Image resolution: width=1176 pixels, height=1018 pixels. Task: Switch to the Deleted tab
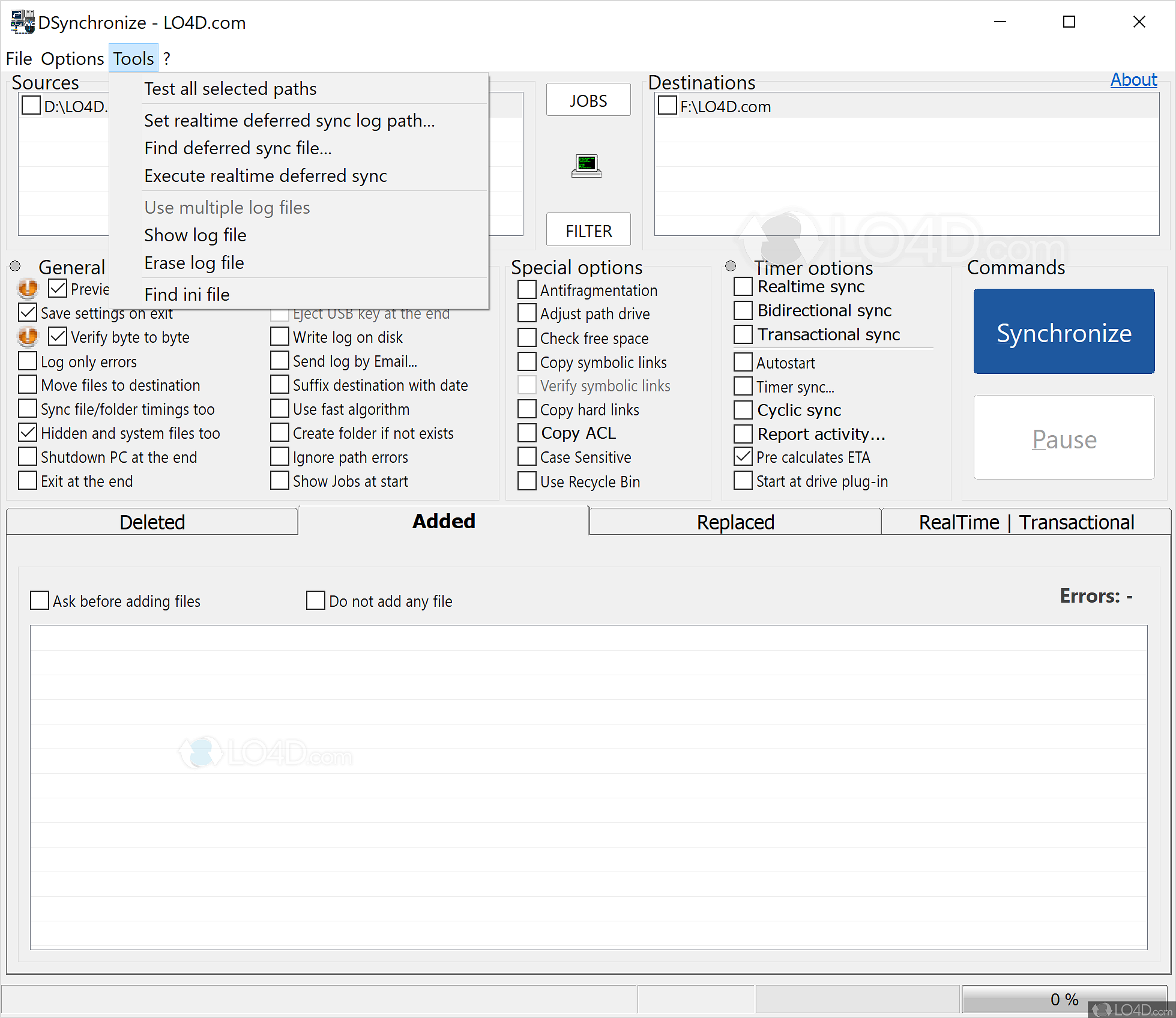click(152, 522)
